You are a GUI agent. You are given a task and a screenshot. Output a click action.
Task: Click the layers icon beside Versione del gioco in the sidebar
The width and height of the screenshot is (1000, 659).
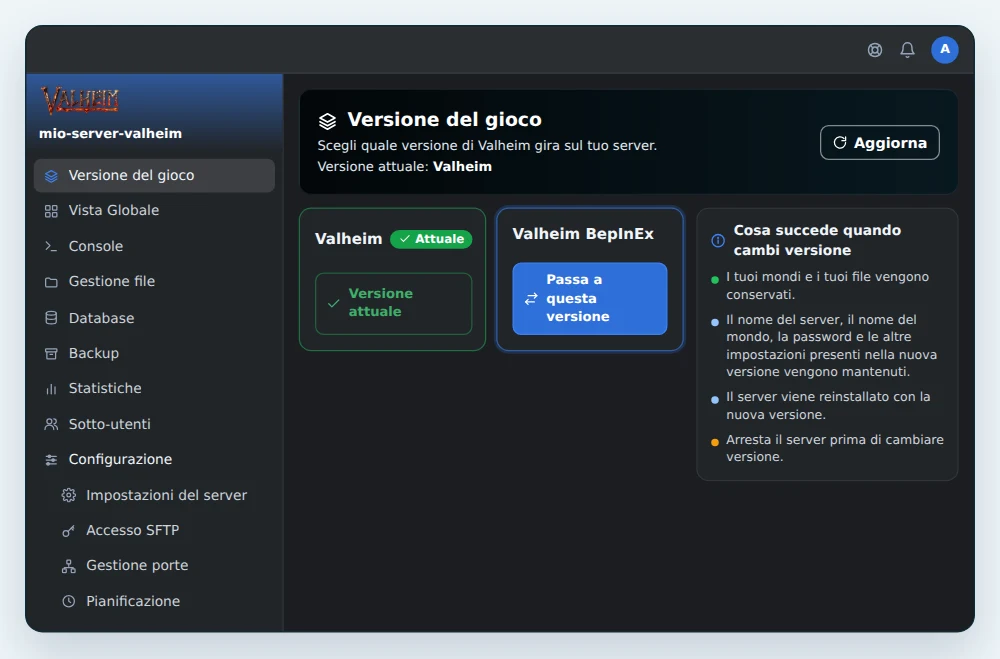52,176
